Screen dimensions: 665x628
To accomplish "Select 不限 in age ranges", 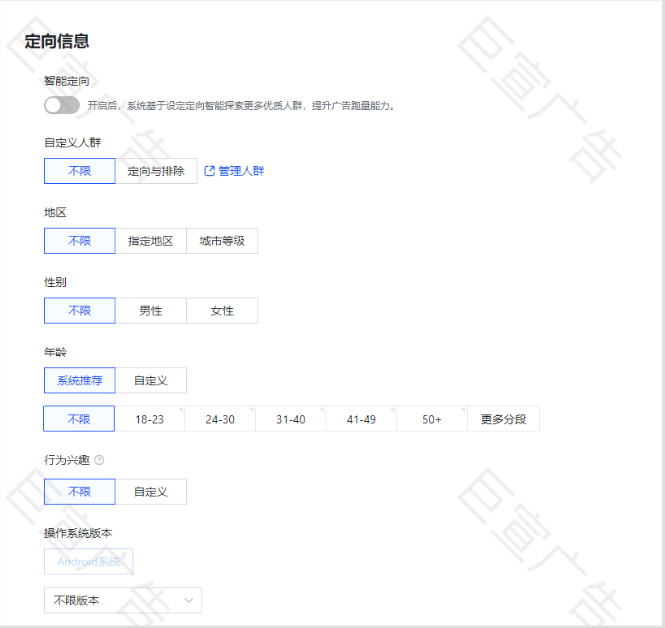I will (79, 419).
